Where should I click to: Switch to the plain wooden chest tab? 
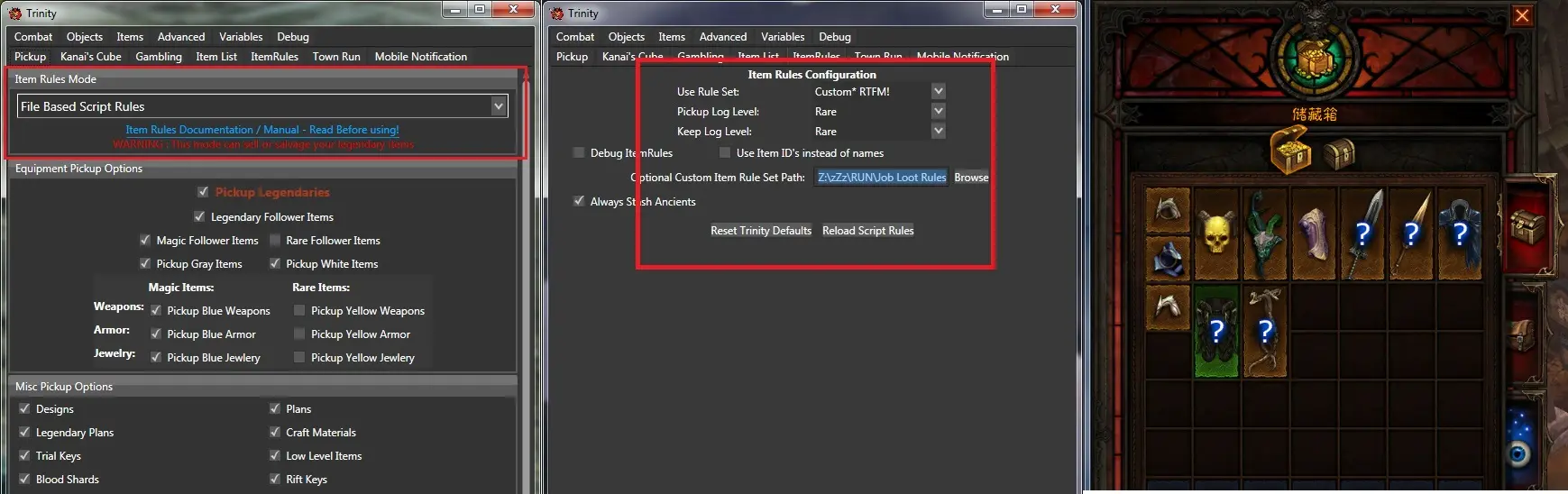[1340, 153]
